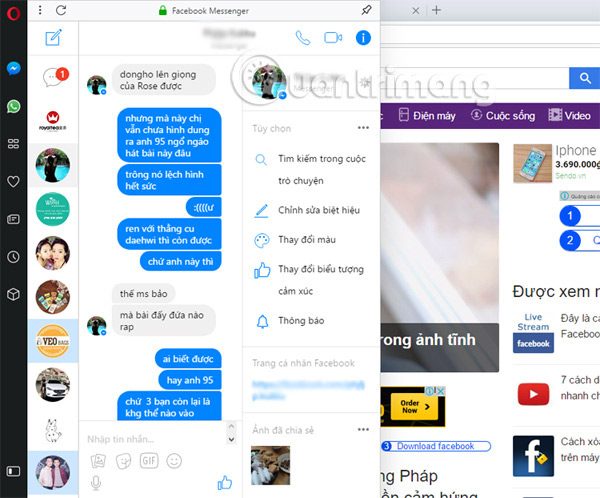Open message requests with 1 notification
Viewport: 600px width, 498px height.
click(x=55, y=77)
